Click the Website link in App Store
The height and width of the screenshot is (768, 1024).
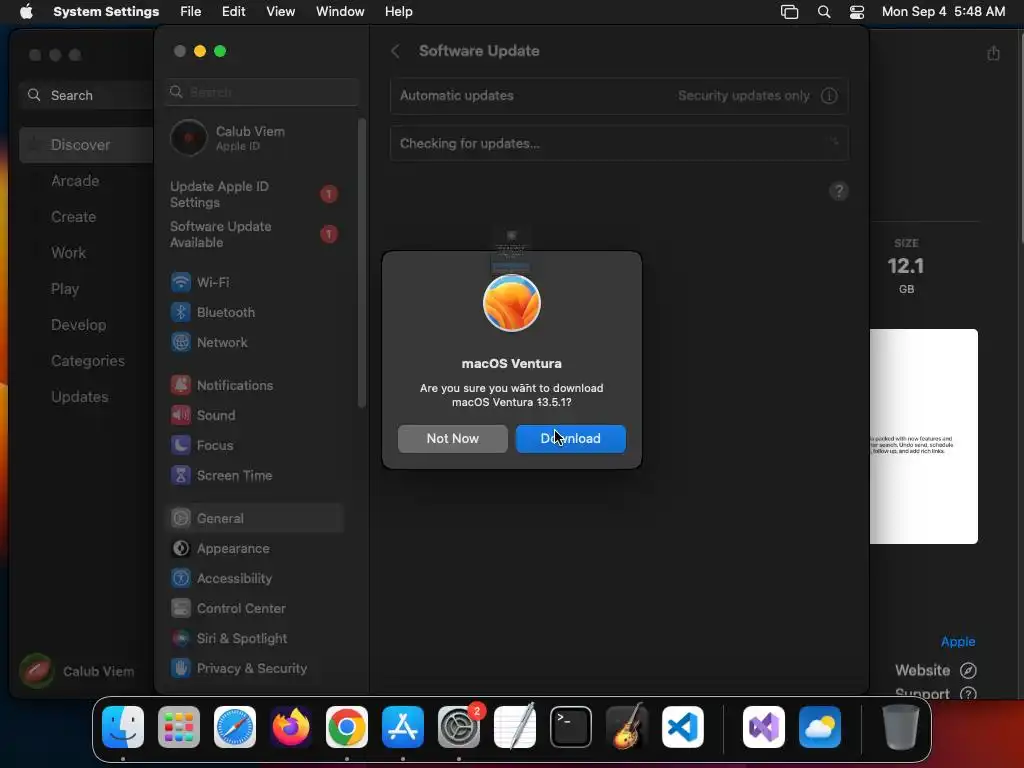(x=936, y=671)
